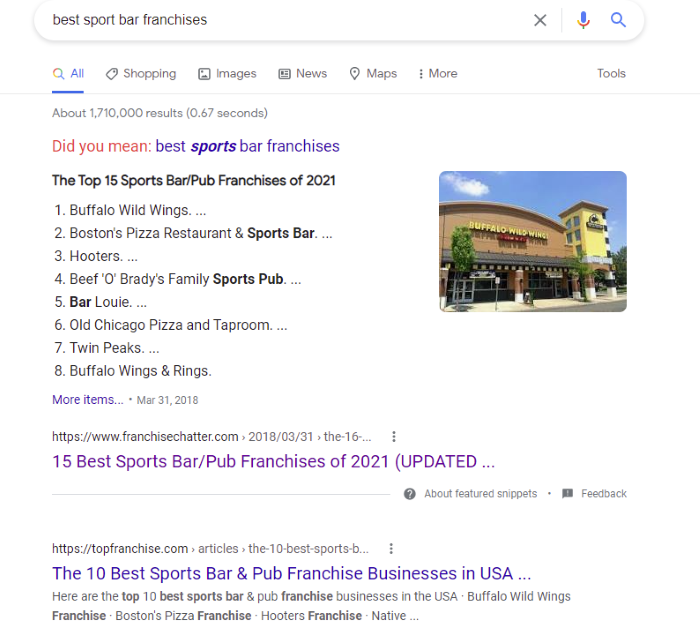
Task: Open the News results tab
Action: pyautogui.click(x=303, y=74)
